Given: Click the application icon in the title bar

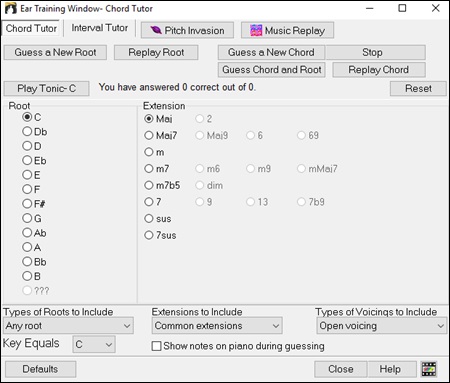Looking at the screenshot, I should [11, 8].
